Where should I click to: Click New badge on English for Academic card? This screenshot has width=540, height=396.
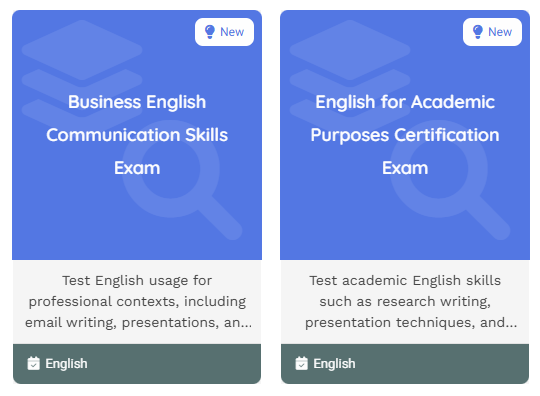click(x=492, y=32)
